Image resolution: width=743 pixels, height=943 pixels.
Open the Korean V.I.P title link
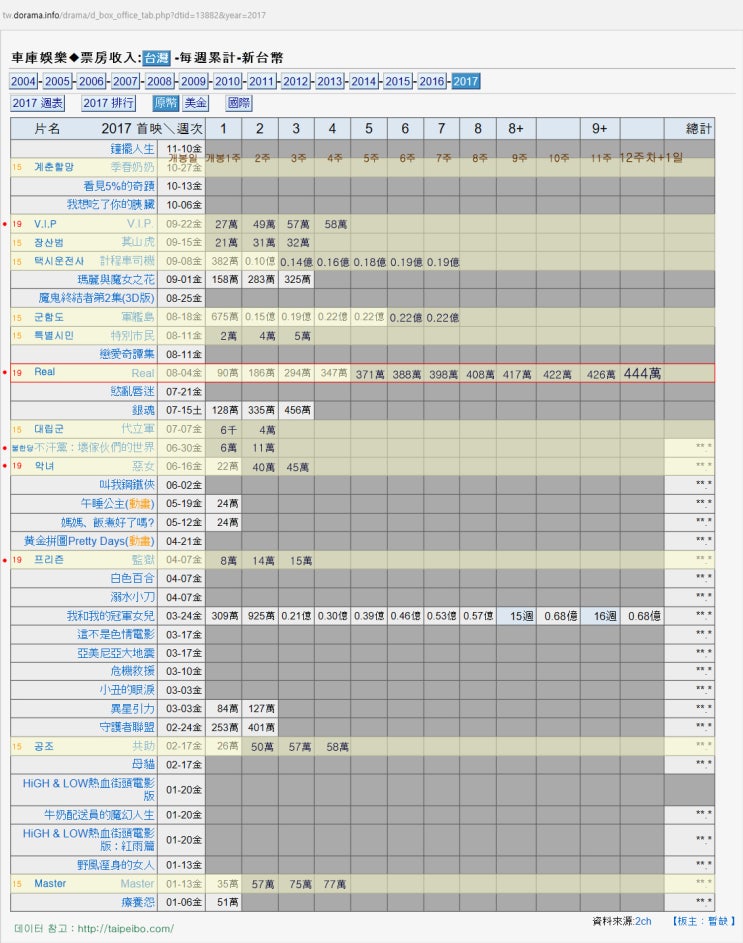tap(45, 224)
